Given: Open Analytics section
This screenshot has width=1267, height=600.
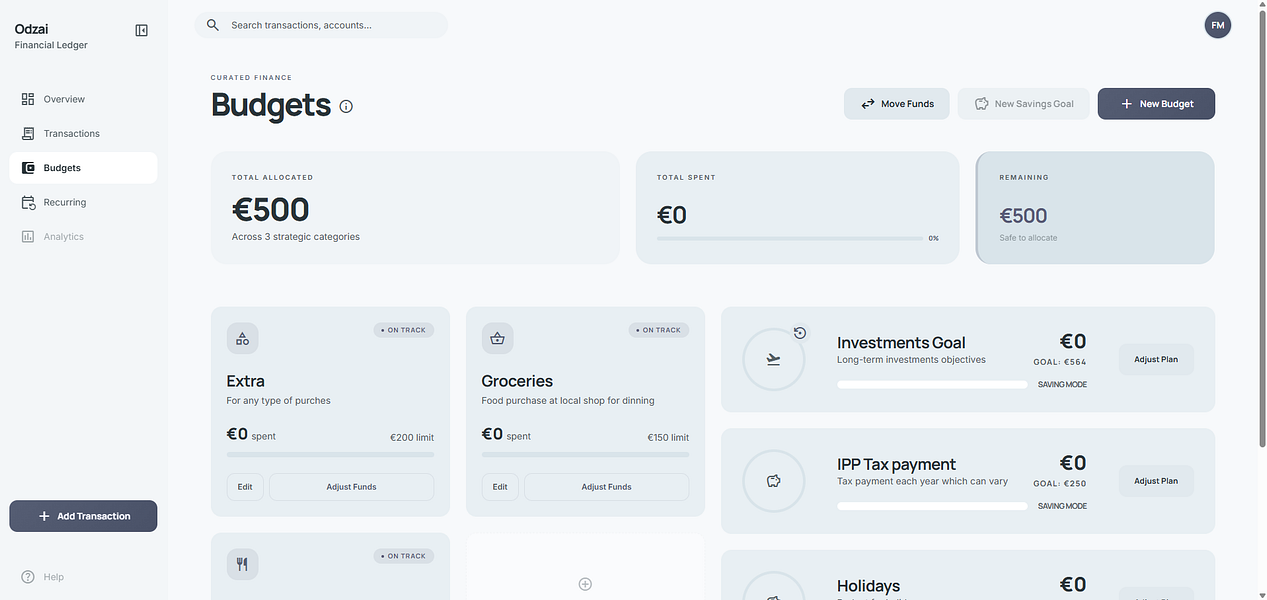Looking at the screenshot, I should 83,237.
